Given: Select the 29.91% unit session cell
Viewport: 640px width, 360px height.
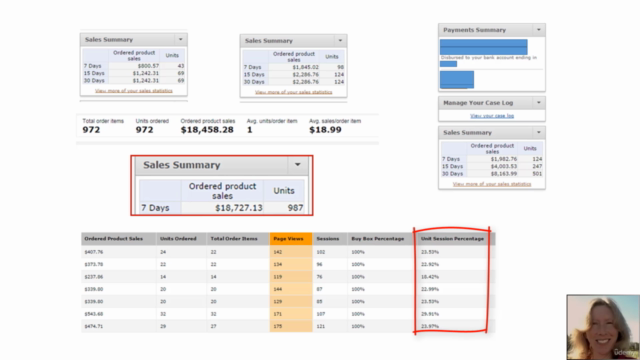Looking at the screenshot, I should [x=430, y=314].
